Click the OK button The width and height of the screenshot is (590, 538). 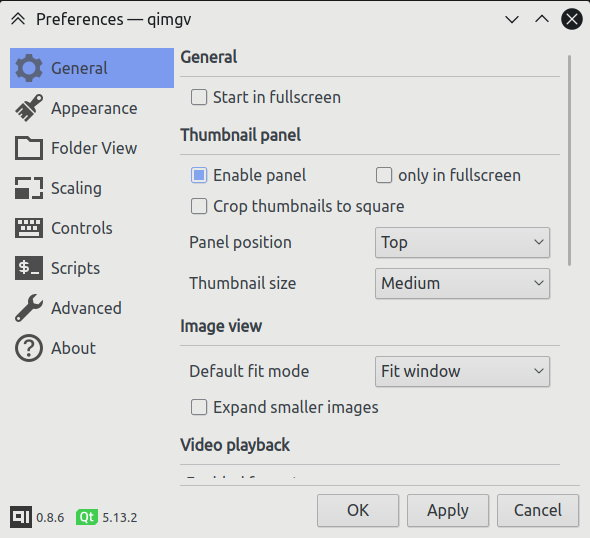click(358, 511)
